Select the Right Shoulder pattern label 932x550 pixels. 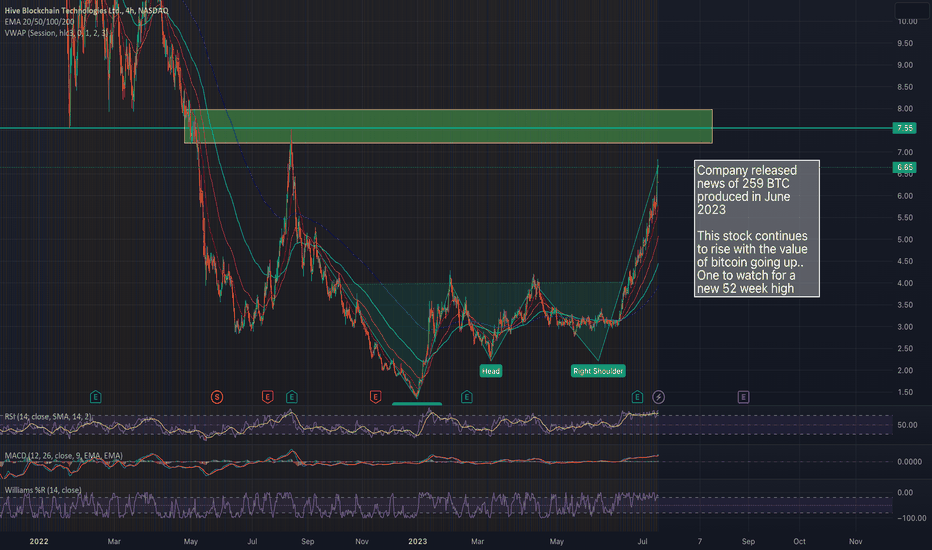point(598,371)
